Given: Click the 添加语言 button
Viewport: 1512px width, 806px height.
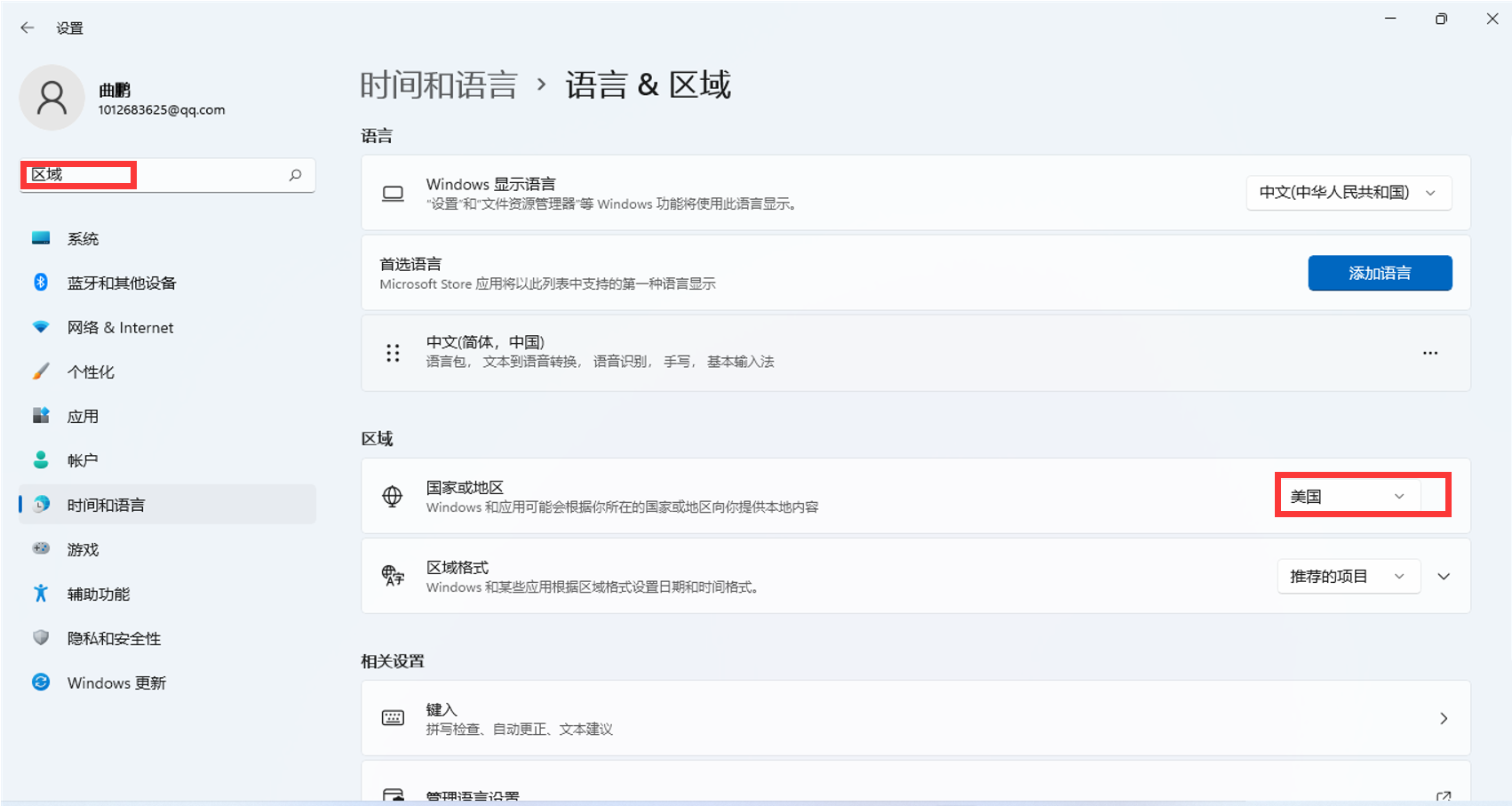Looking at the screenshot, I should click(1380, 273).
